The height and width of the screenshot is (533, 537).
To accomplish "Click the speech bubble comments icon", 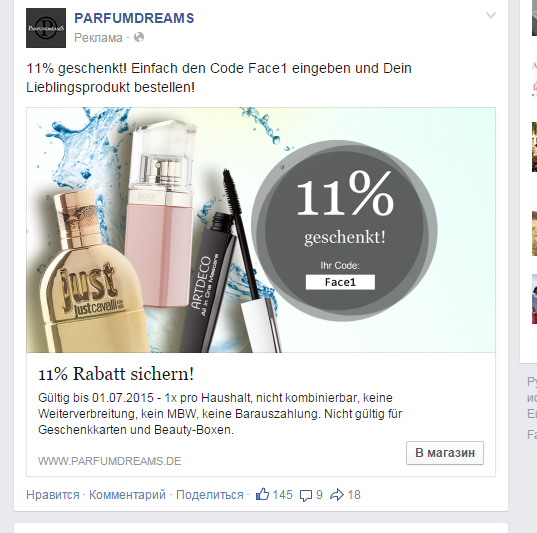I will pyautogui.click(x=306, y=495).
